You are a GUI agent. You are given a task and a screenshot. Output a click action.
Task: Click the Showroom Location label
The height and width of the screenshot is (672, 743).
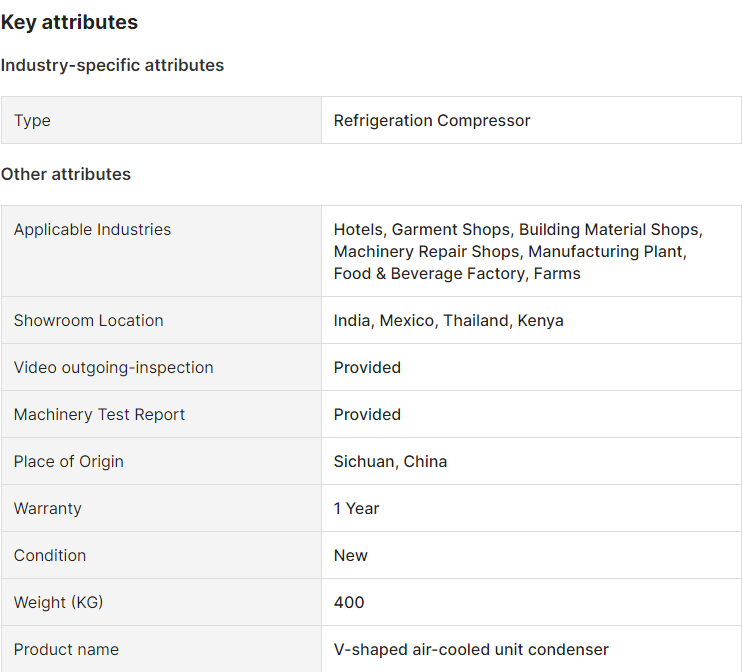click(x=88, y=320)
